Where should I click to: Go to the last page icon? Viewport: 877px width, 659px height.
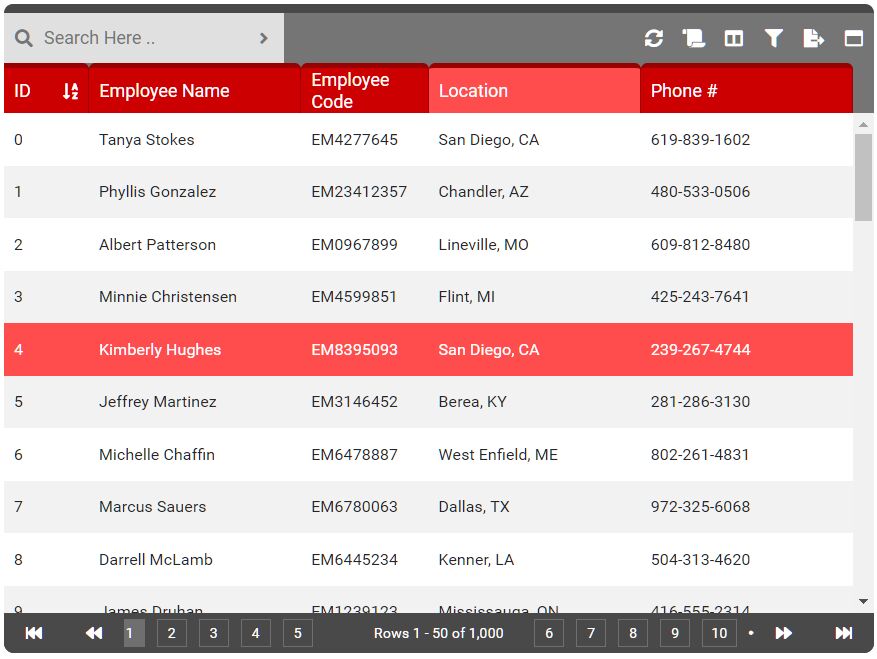(x=843, y=633)
